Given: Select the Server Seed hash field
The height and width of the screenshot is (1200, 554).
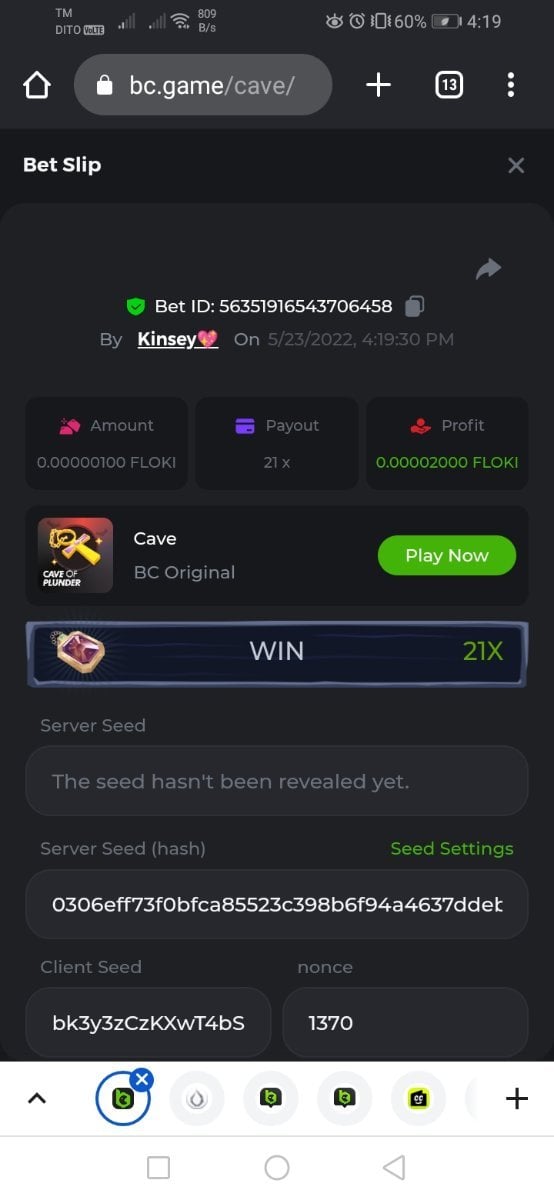Looking at the screenshot, I should point(277,904).
